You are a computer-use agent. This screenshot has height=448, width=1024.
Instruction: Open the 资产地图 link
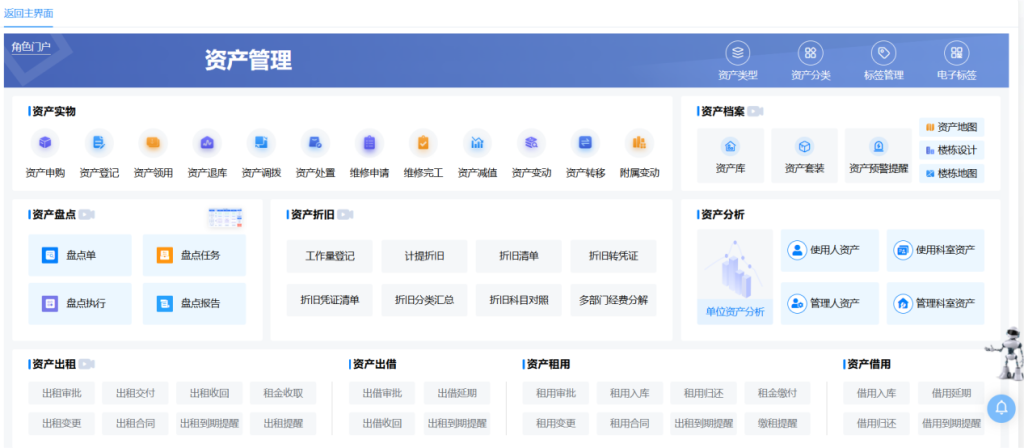coord(951,127)
